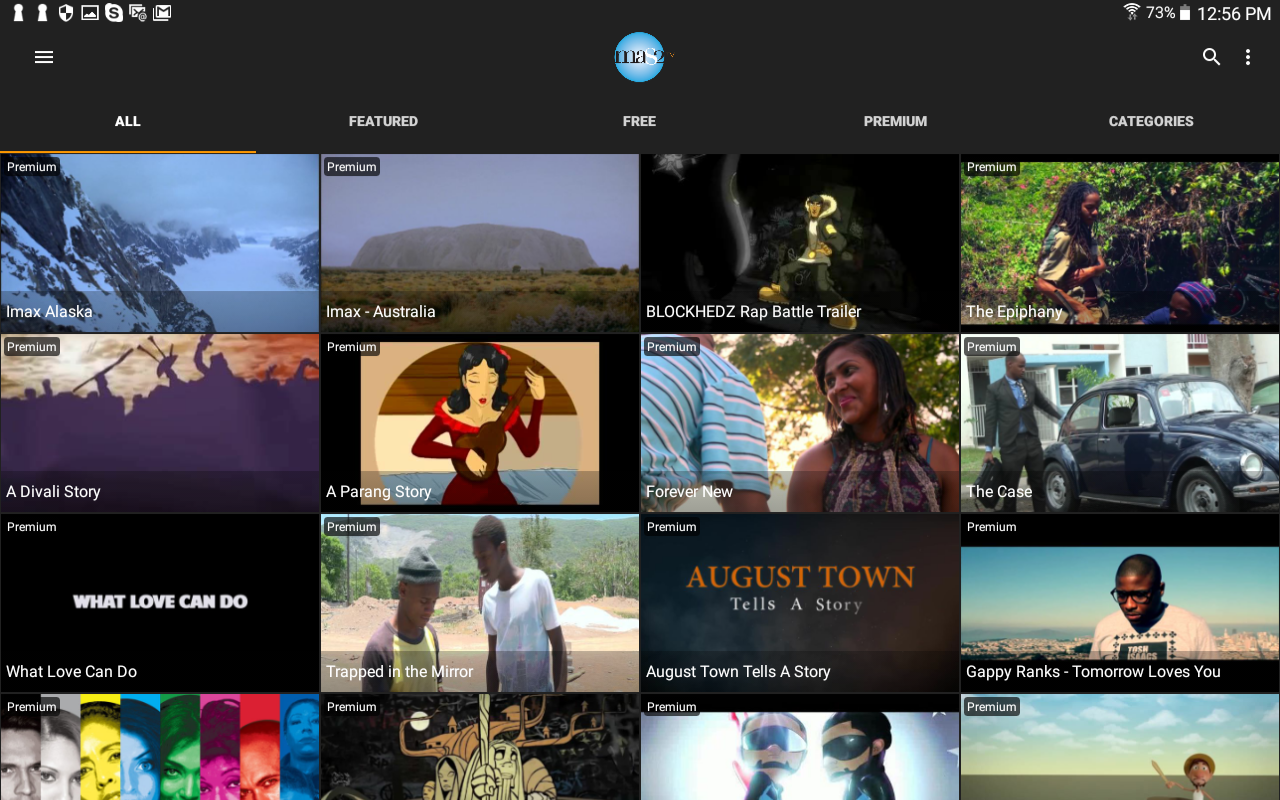Viewport: 1280px width, 800px height.
Task: Click the Premium badge on The Case
Action: pyautogui.click(x=991, y=347)
